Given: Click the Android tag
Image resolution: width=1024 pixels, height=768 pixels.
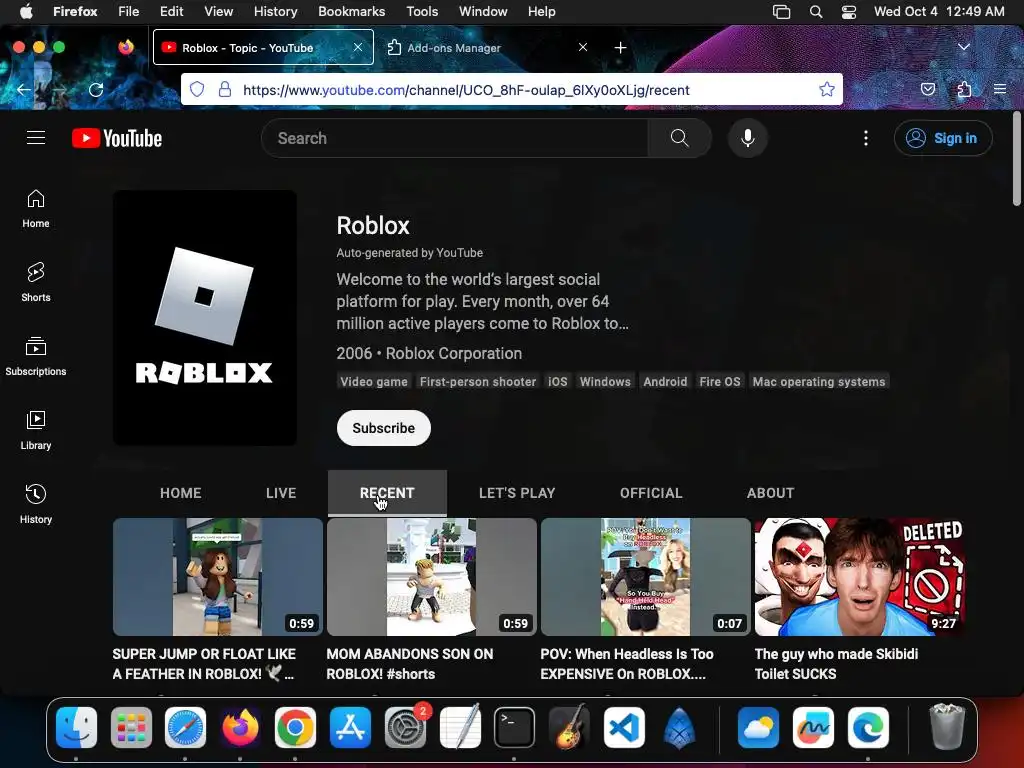Looking at the screenshot, I should pyautogui.click(x=665, y=381).
